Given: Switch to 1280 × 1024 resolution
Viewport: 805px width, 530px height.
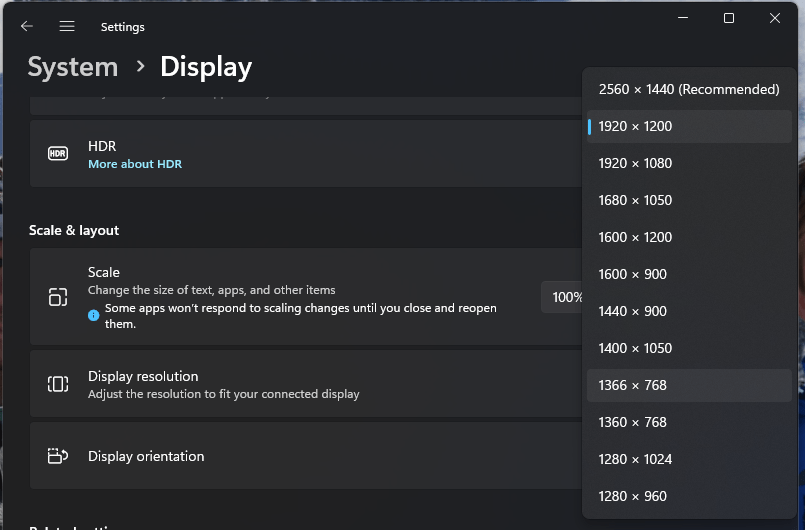Looking at the screenshot, I should [x=689, y=459].
